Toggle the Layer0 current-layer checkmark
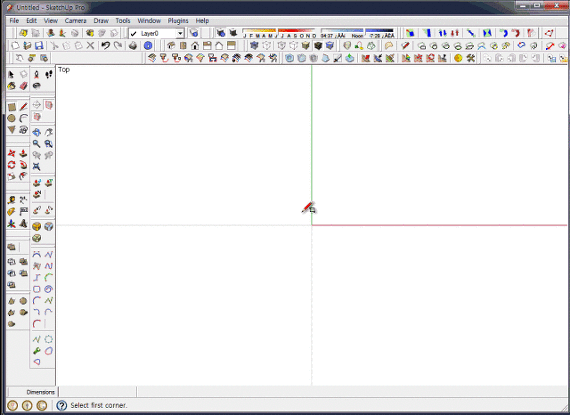570x415 pixels. tap(133, 33)
